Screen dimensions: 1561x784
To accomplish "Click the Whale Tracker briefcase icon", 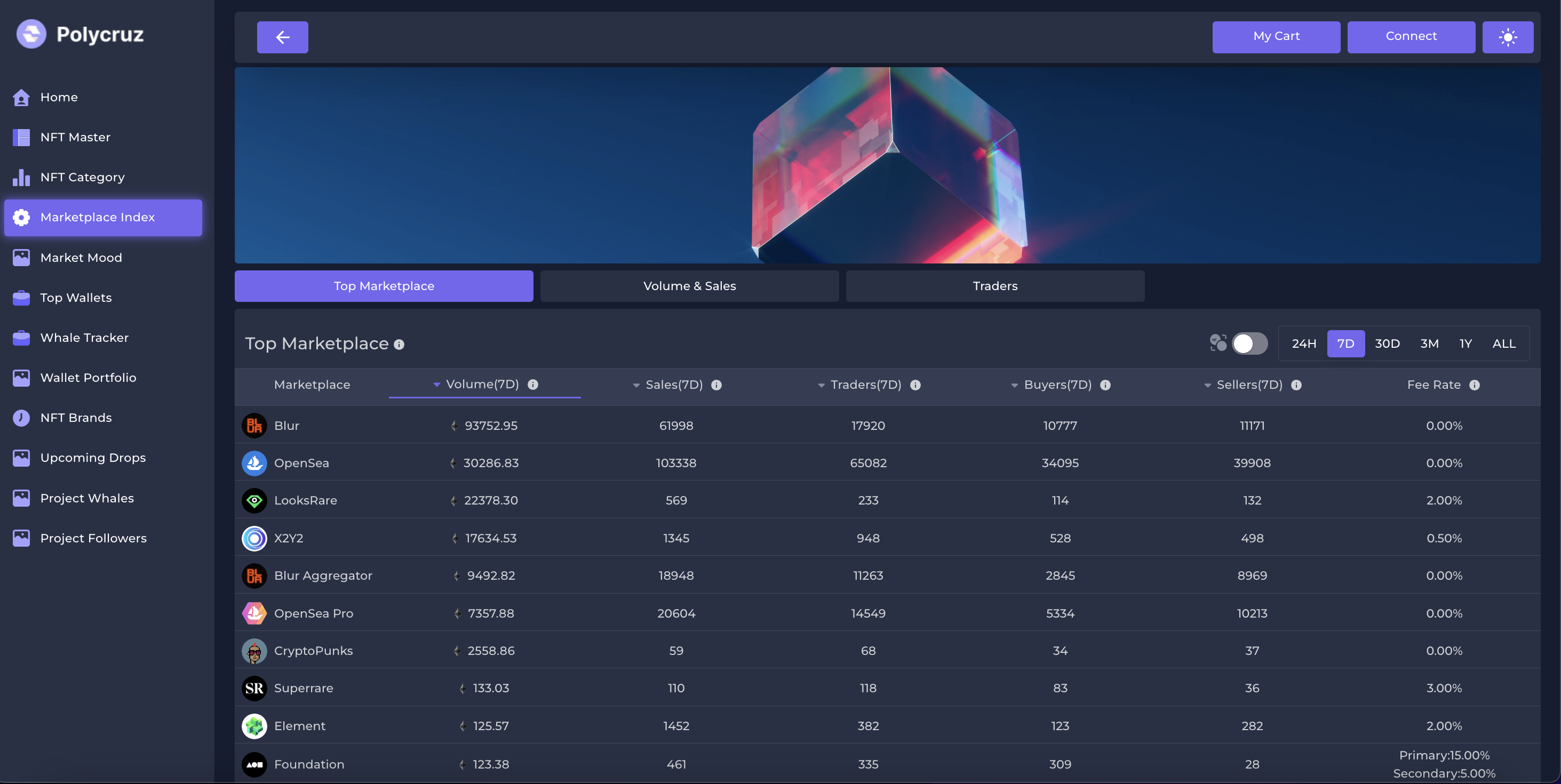I will point(21,338).
